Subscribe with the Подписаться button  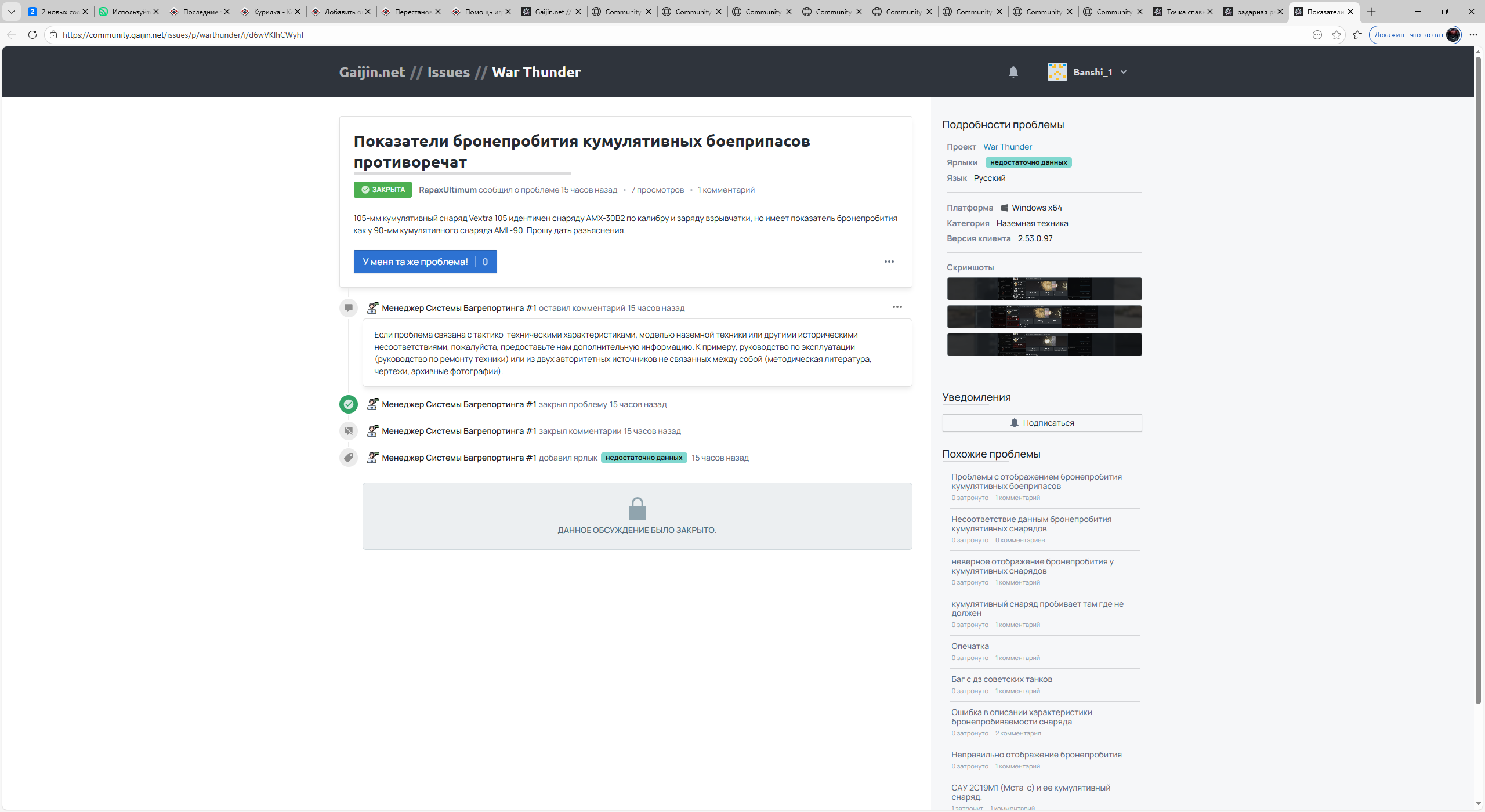(x=1042, y=423)
